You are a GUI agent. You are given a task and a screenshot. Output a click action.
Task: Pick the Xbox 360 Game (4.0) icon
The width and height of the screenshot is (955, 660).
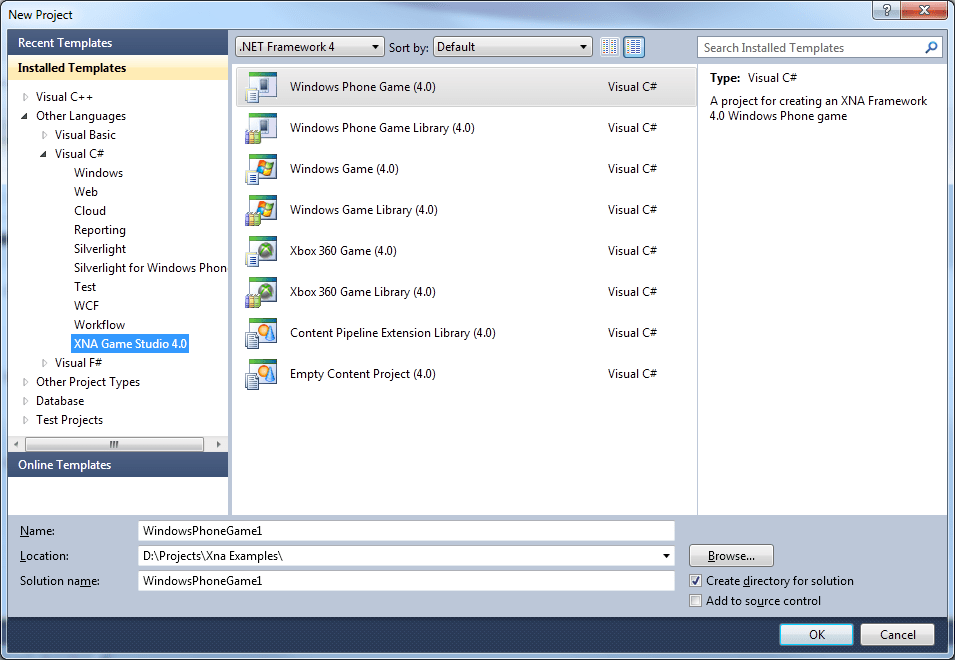pyautogui.click(x=261, y=251)
